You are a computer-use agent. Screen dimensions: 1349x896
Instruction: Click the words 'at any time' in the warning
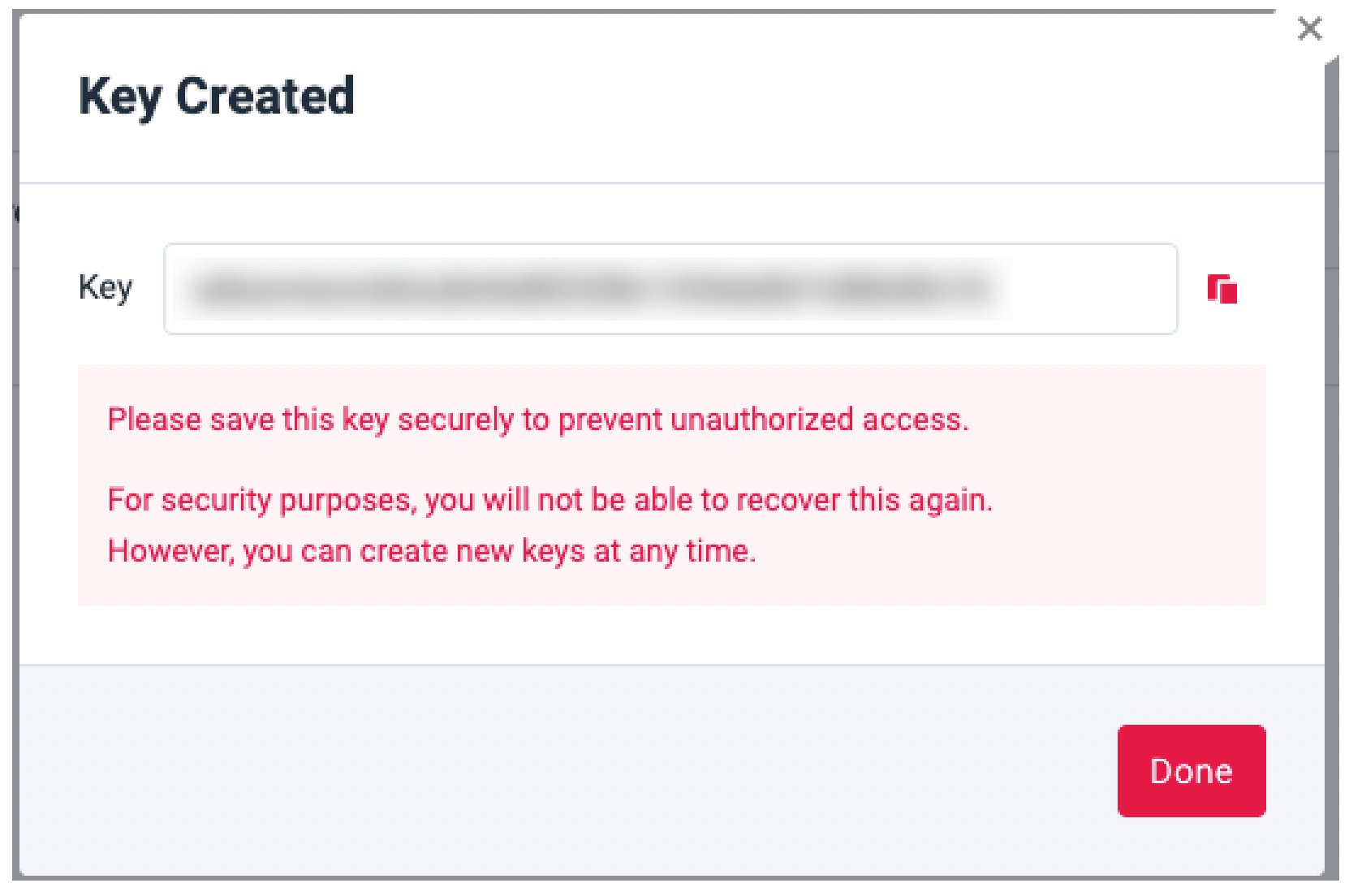[674, 551]
